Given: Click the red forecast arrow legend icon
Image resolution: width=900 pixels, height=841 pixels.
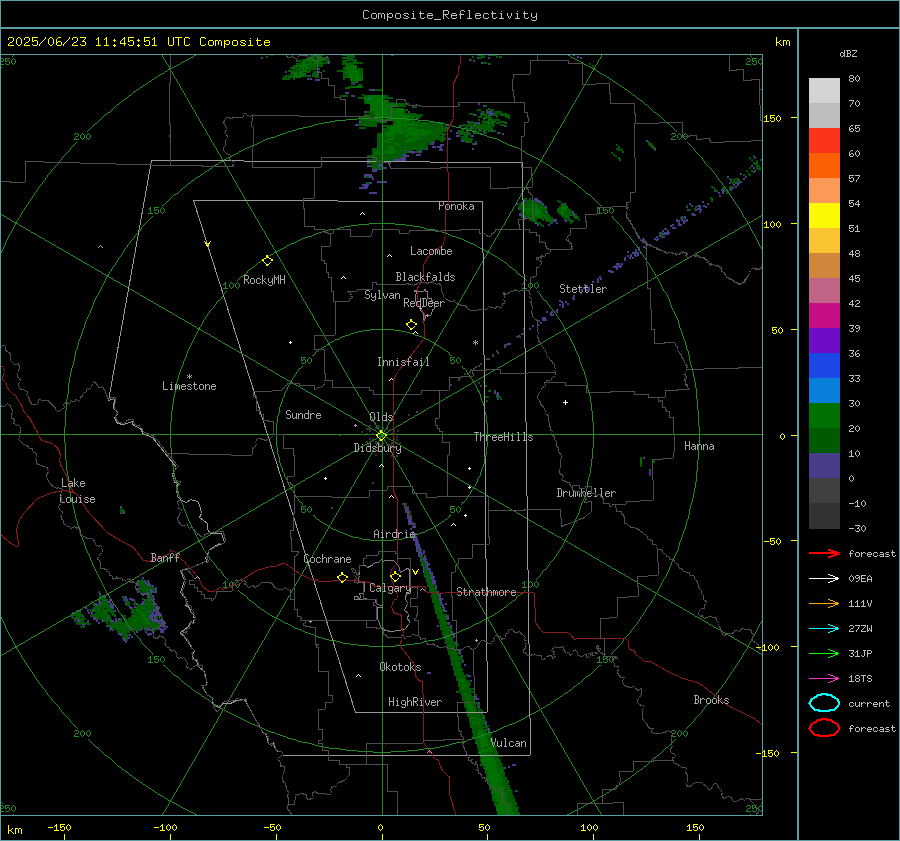Looking at the screenshot, I should point(824,553).
